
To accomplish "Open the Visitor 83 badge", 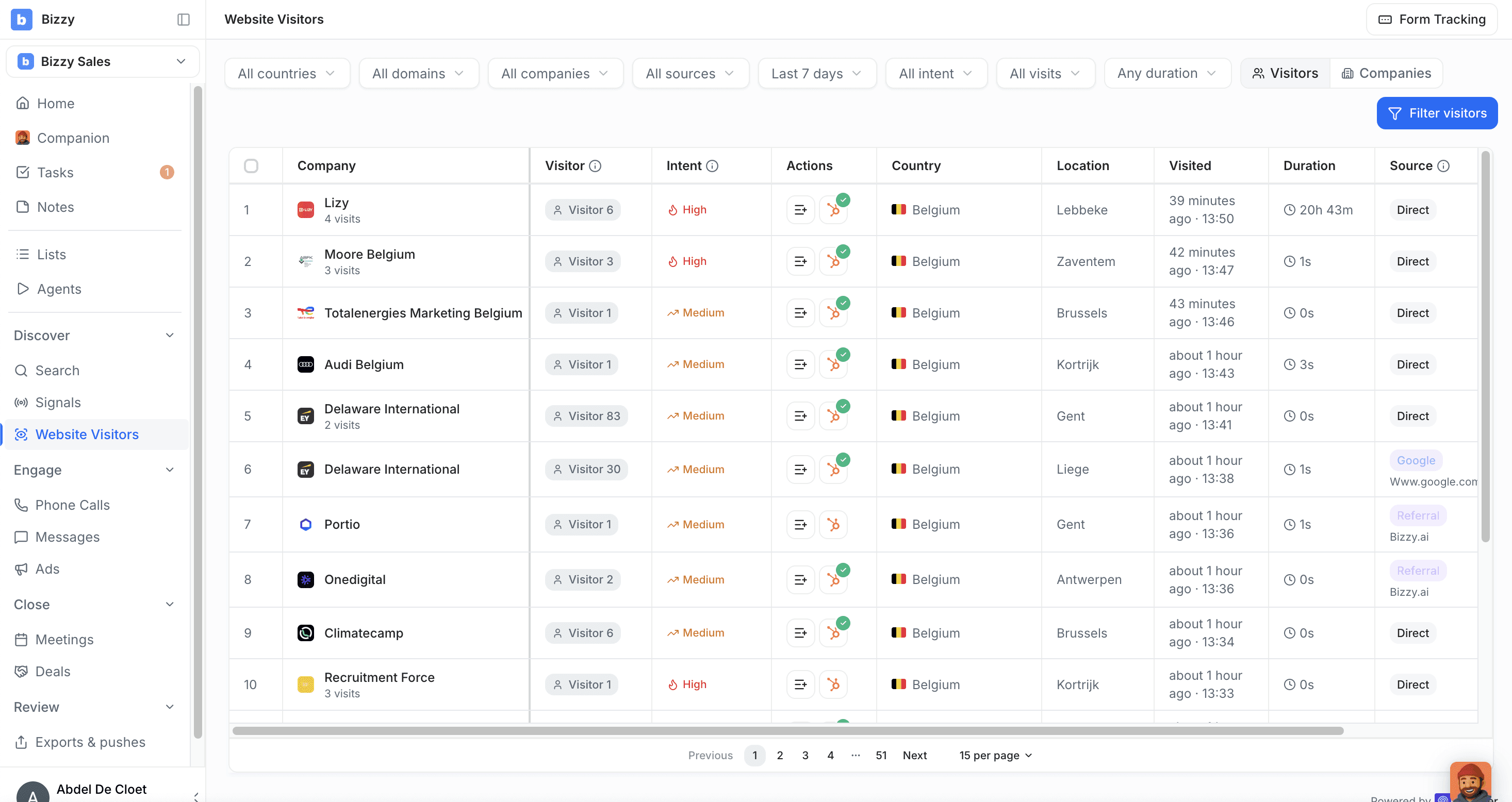I will (x=586, y=416).
